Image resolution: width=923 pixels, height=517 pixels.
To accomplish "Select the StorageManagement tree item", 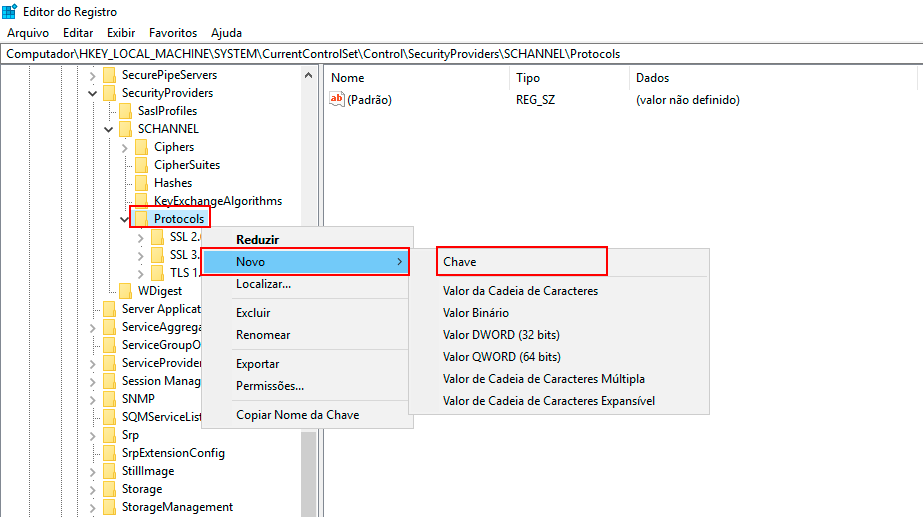I will click(x=177, y=507).
